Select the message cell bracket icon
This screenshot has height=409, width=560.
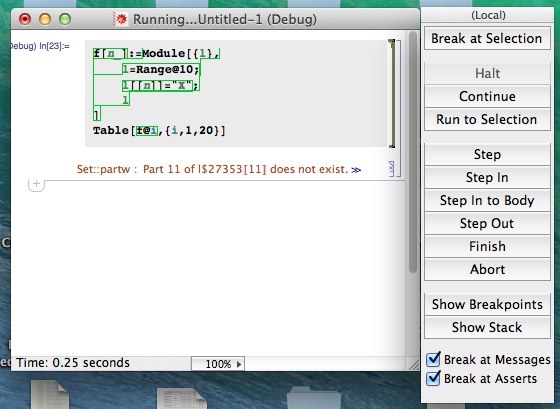point(391,169)
